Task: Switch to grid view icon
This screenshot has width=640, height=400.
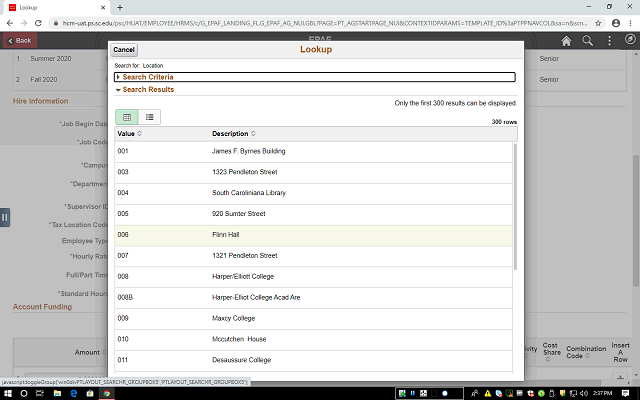Action: (x=127, y=117)
